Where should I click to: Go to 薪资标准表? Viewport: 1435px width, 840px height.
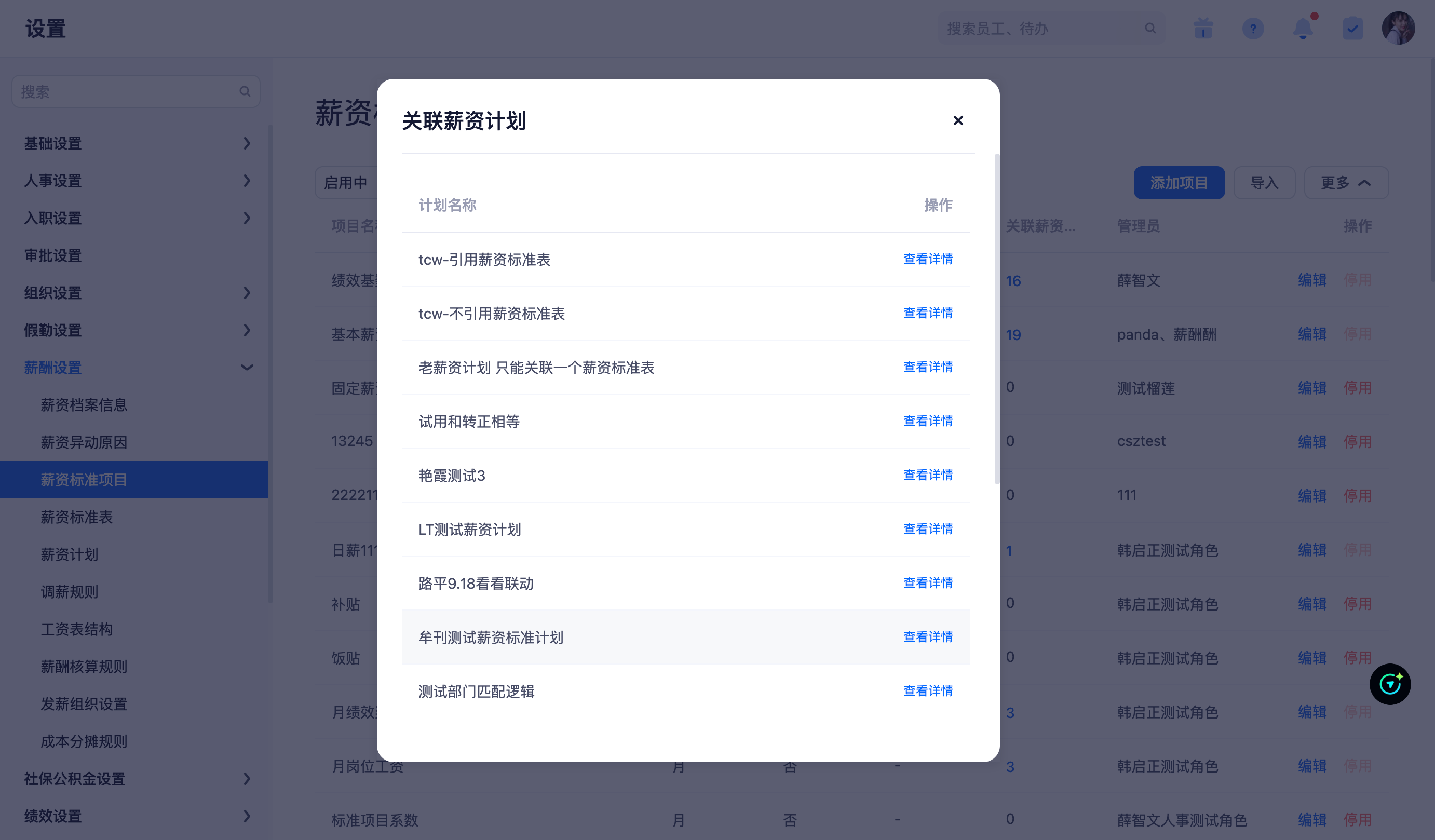pyautogui.click(x=76, y=517)
